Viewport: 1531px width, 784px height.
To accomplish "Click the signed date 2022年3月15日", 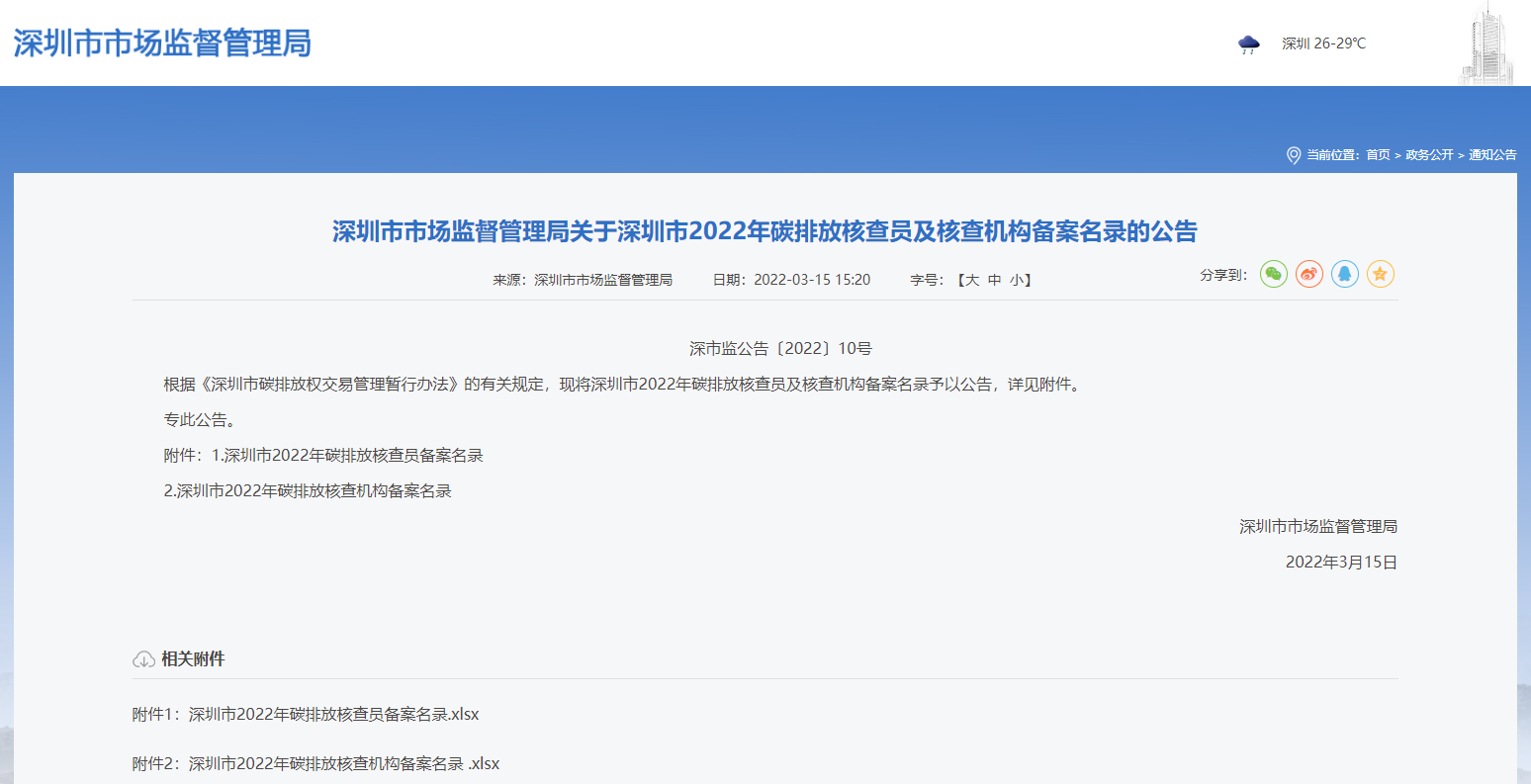I will point(1341,563).
